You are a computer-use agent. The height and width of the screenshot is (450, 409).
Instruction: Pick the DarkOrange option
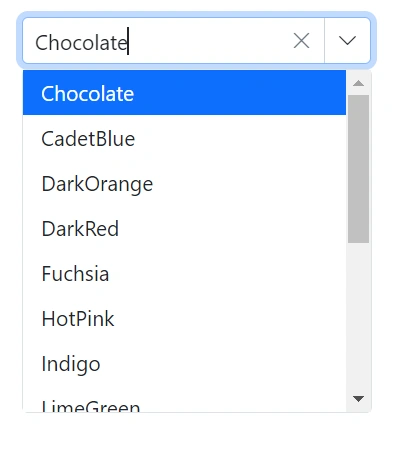pyautogui.click(x=184, y=183)
